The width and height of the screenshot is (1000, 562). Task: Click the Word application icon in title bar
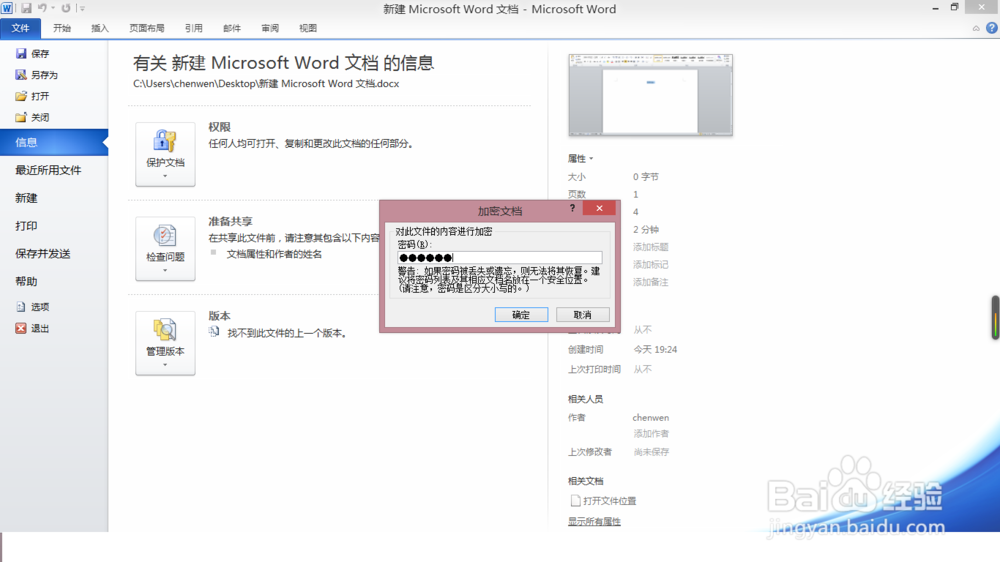[7, 8]
